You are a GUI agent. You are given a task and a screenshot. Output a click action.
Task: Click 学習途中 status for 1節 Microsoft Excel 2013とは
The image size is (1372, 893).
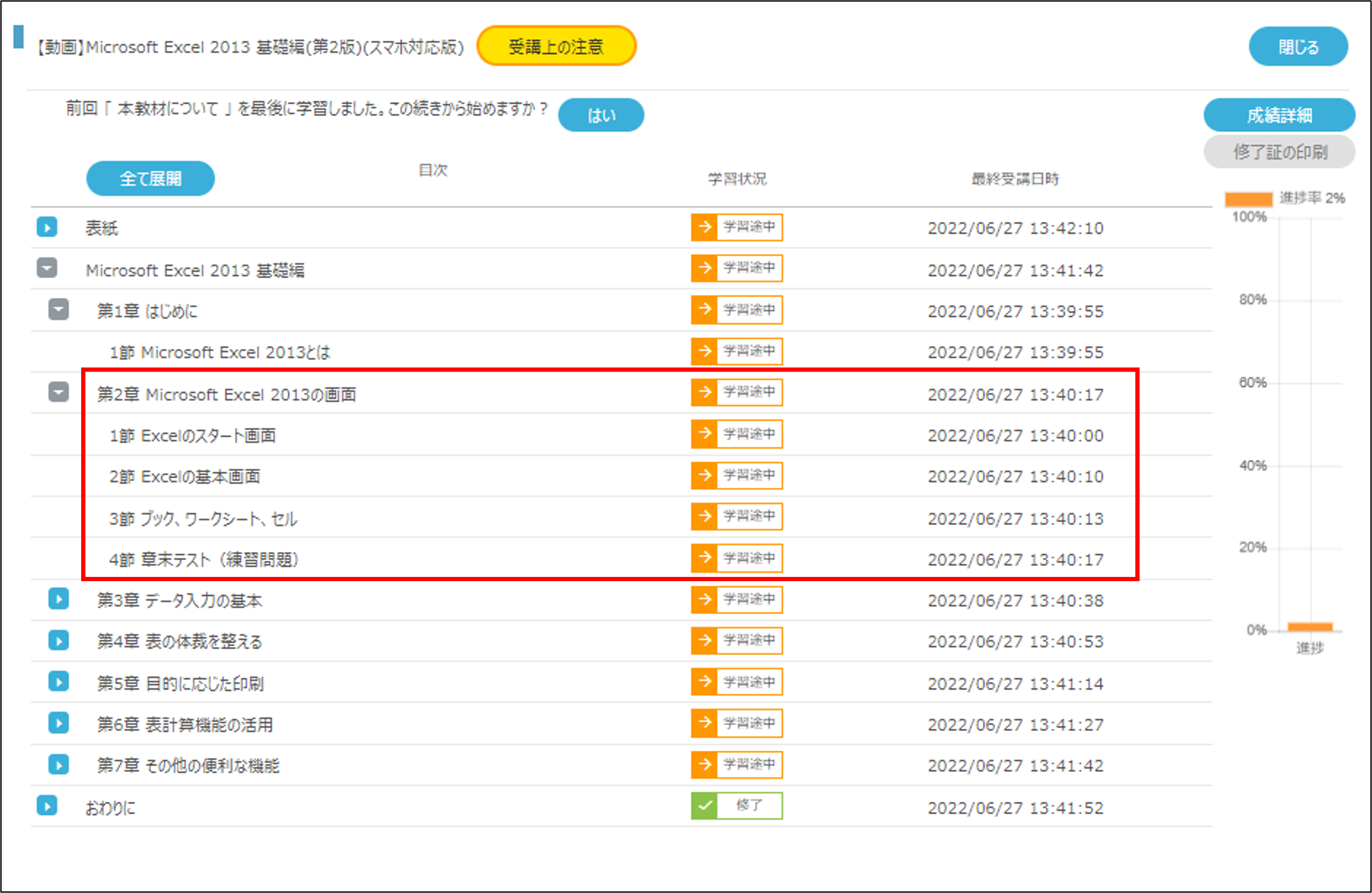point(737,352)
